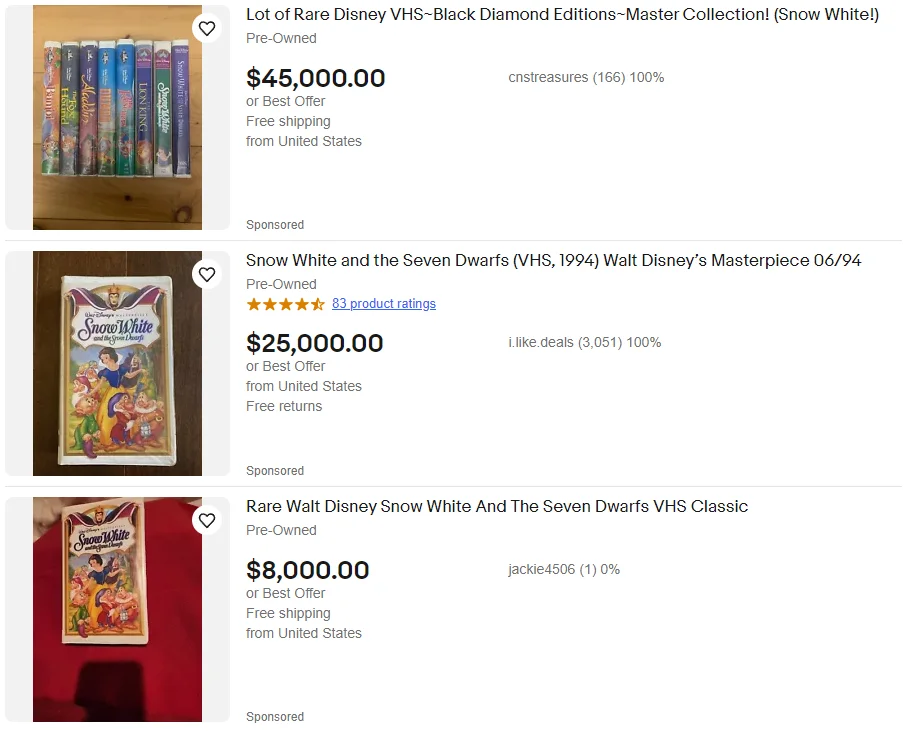The width and height of the screenshot is (912, 731).
Task: Click the heart icon on the $8,000 listing
Action: tap(207, 520)
